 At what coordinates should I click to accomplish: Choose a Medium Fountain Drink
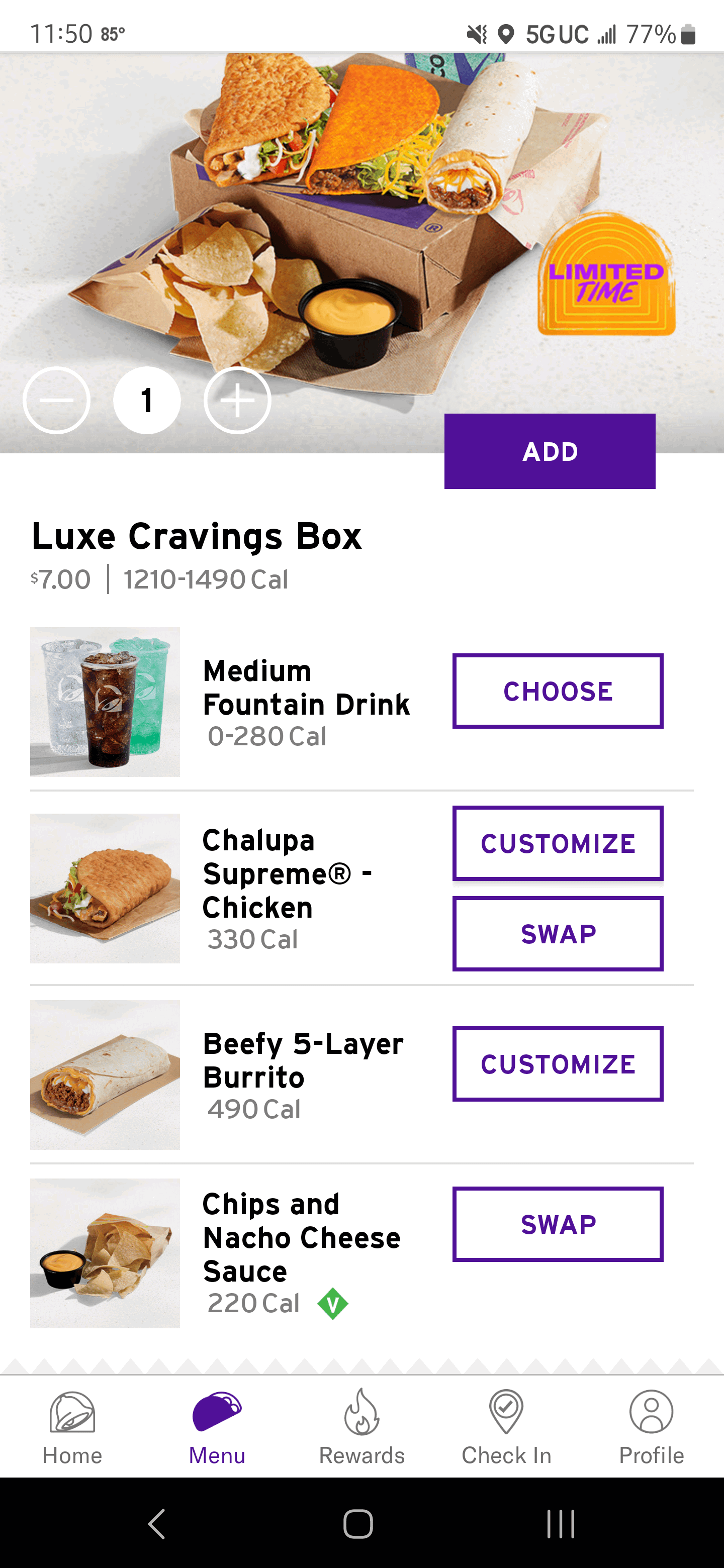(557, 691)
